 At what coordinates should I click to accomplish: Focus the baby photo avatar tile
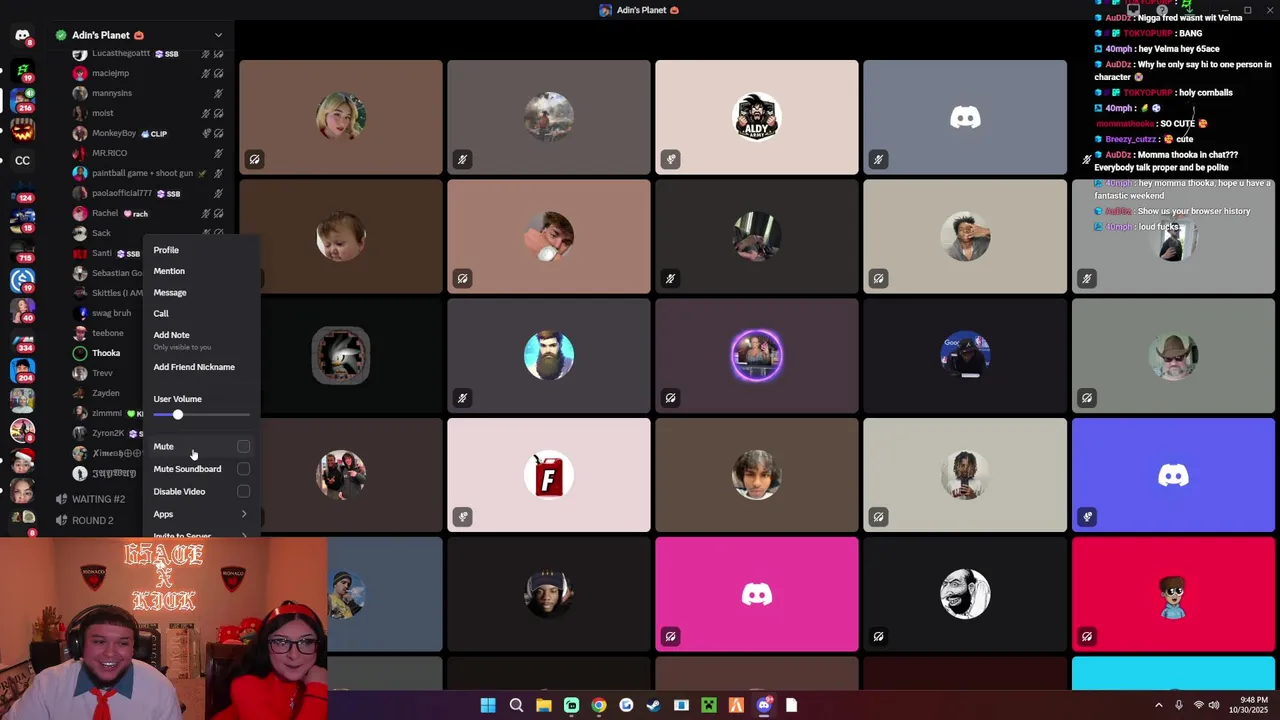(341, 237)
